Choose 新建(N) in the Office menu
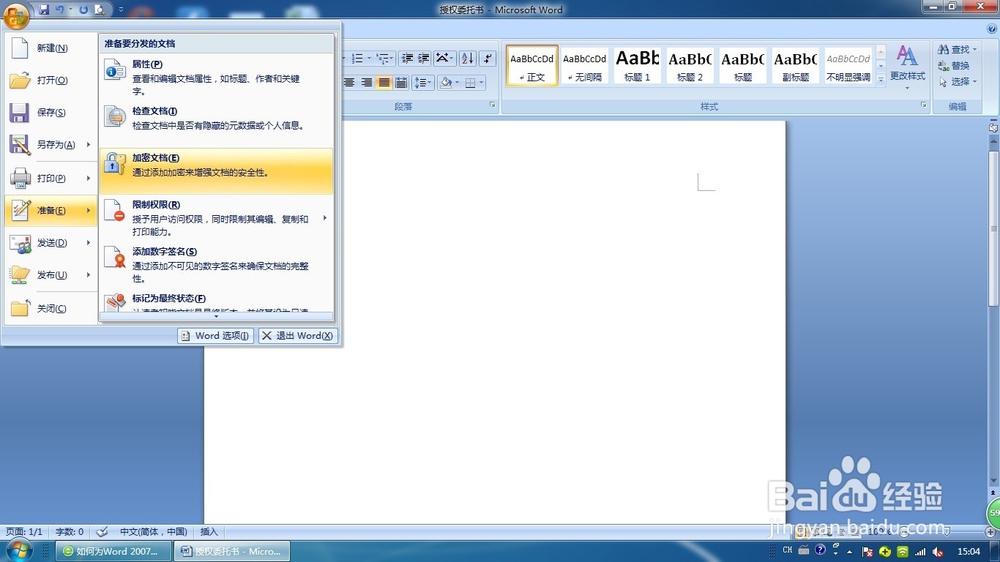The image size is (1000, 562). (51, 48)
